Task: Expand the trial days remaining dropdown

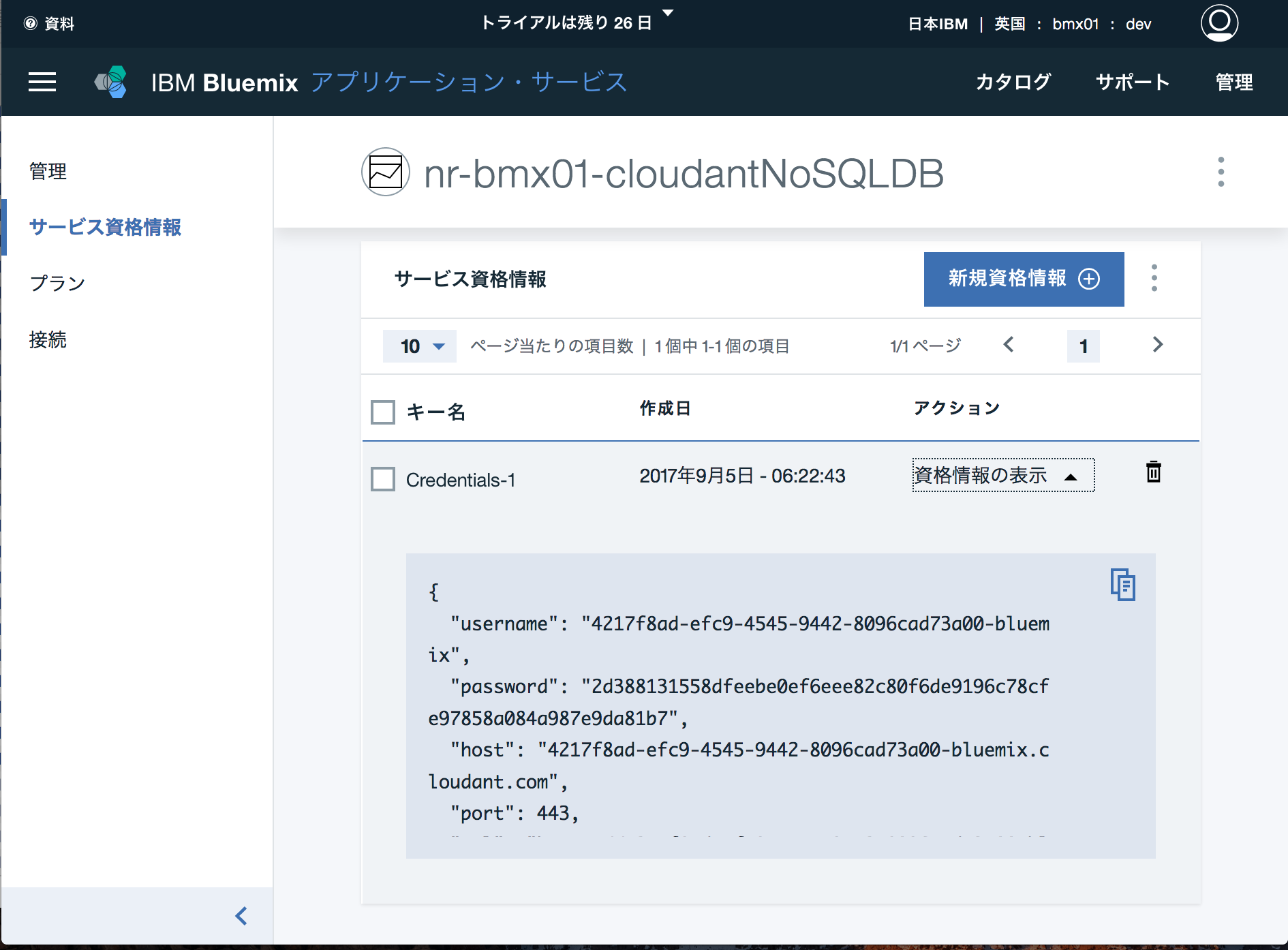Action: (x=669, y=14)
